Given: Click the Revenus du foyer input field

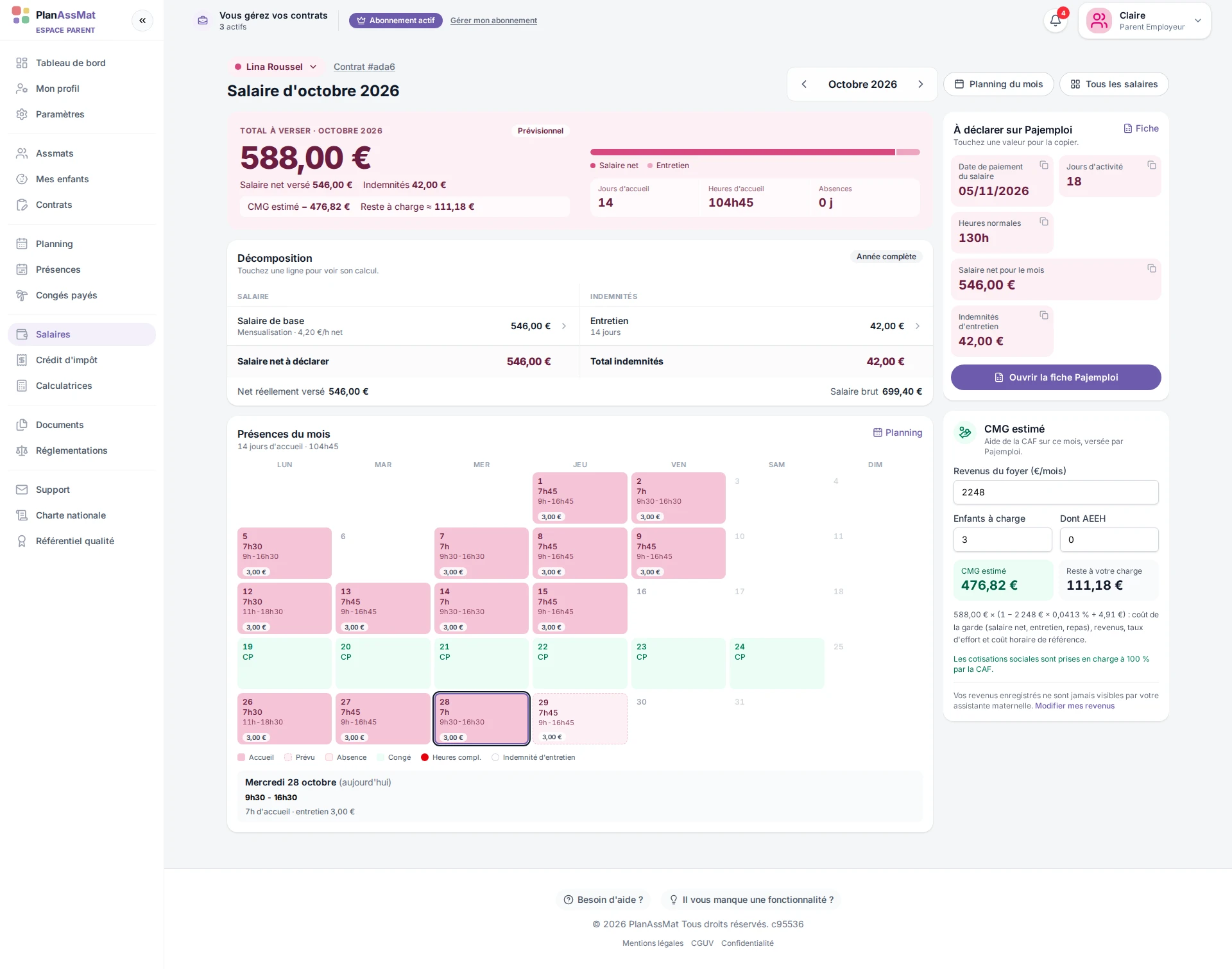Looking at the screenshot, I should 1056,492.
